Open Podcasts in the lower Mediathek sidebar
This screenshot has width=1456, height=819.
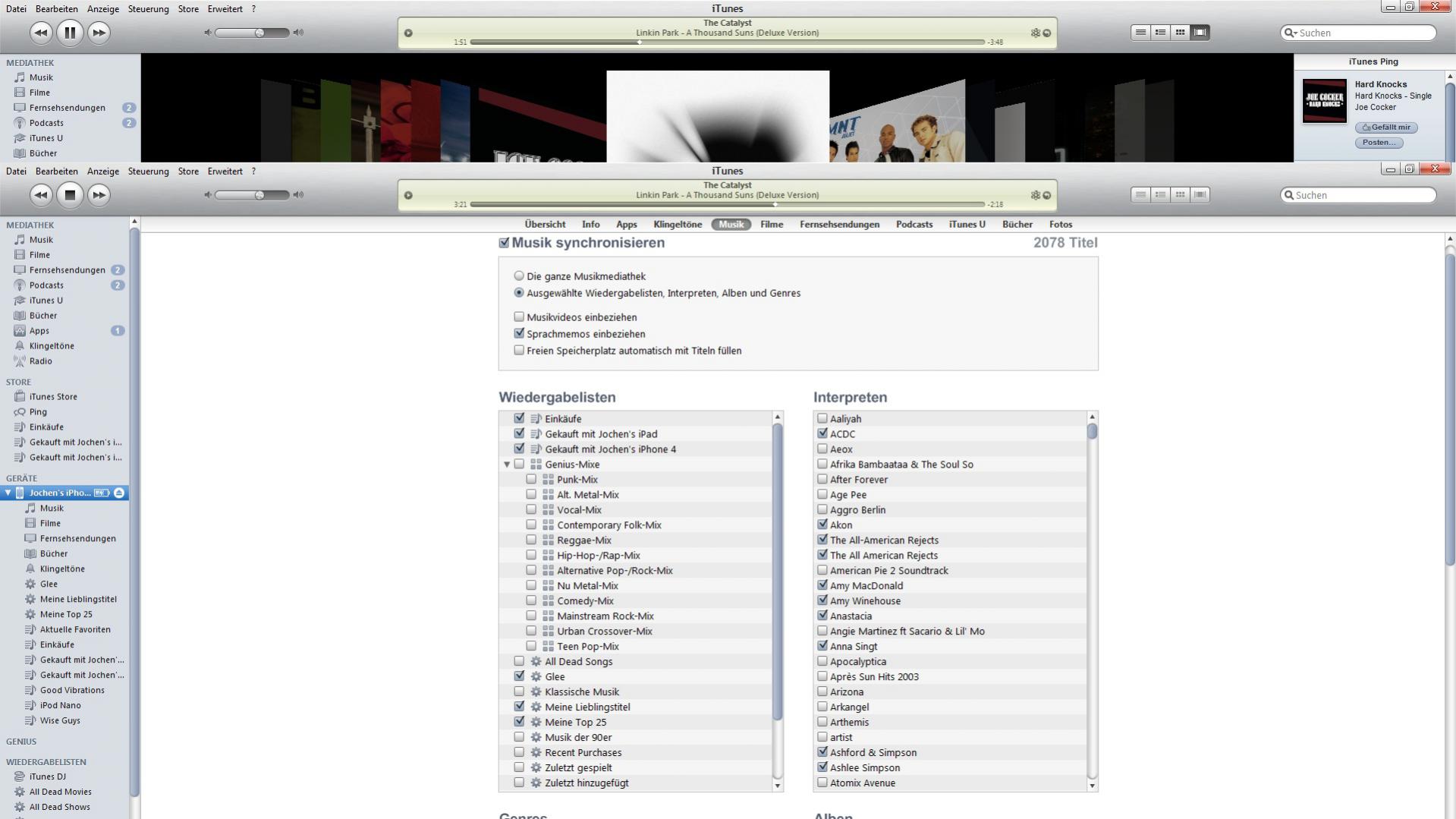pyautogui.click(x=46, y=285)
